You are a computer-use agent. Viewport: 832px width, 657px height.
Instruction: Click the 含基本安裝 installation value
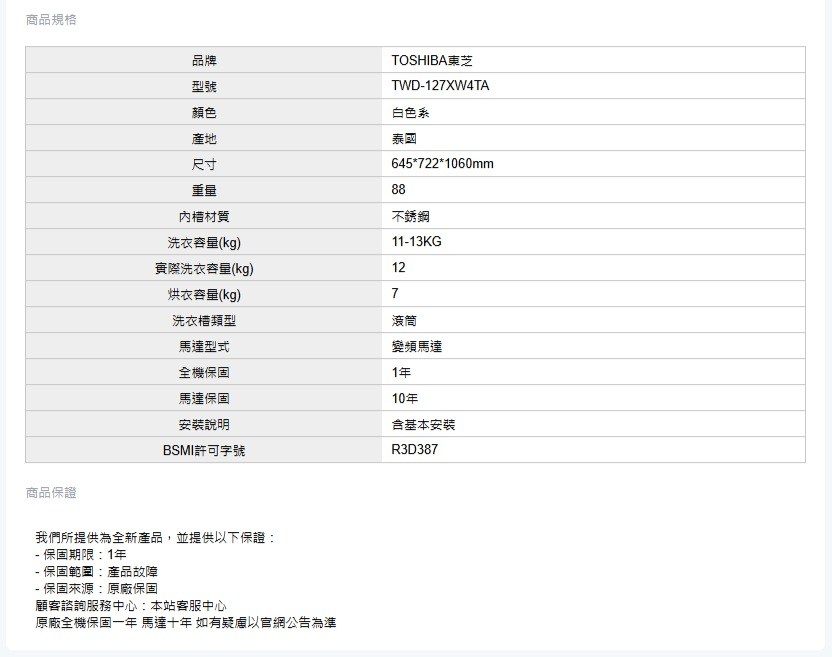coord(423,425)
